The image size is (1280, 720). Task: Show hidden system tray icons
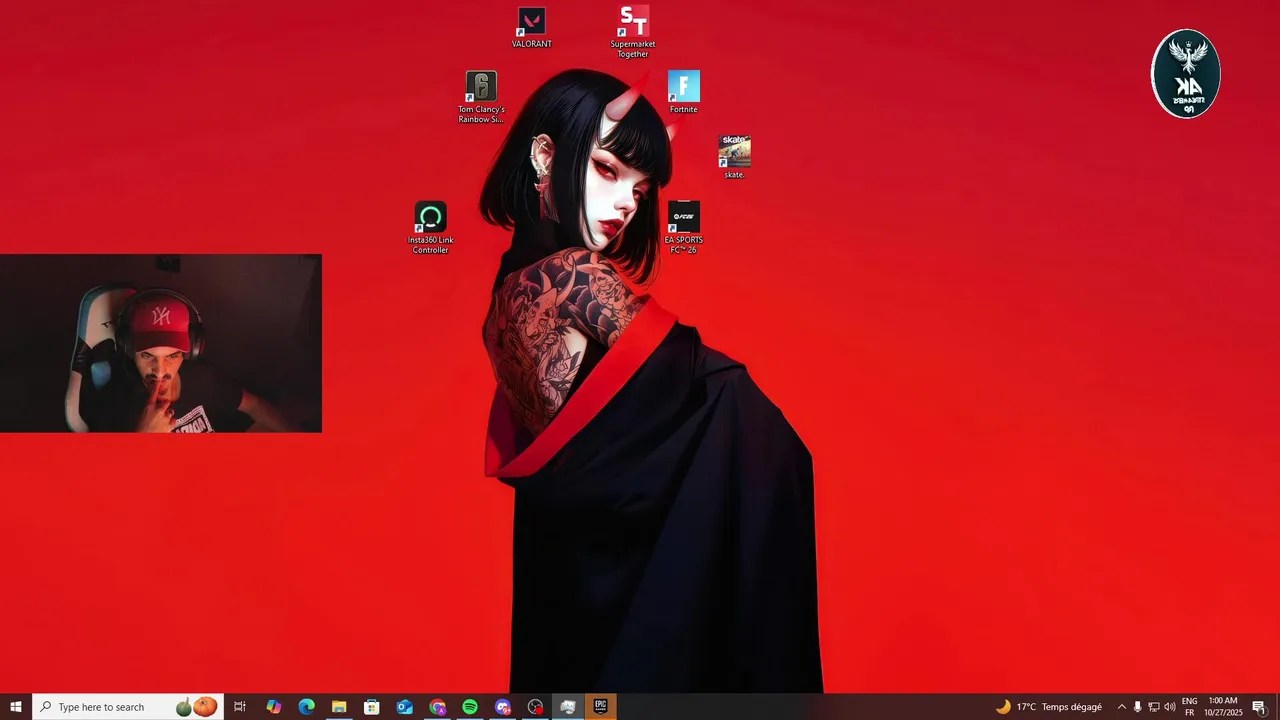(x=1121, y=707)
